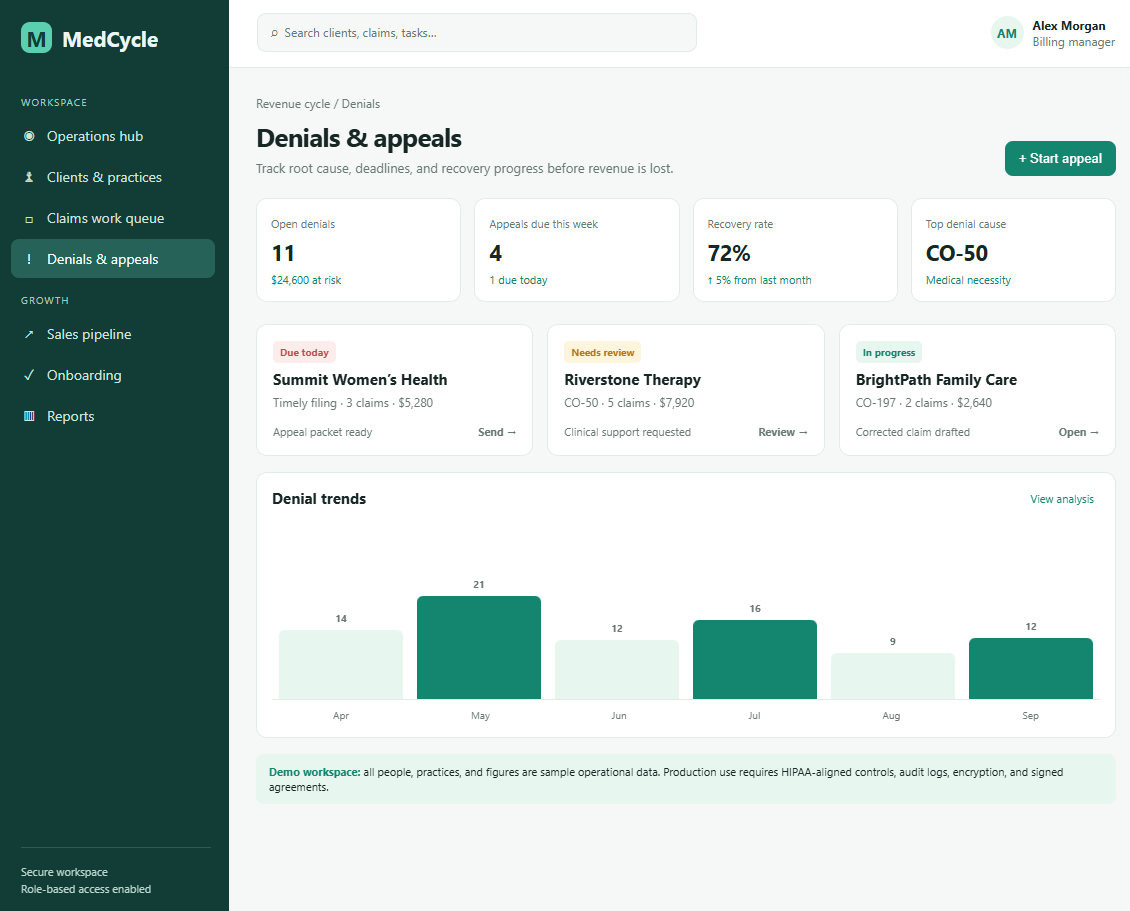The height and width of the screenshot is (911, 1130).
Task: Click the Denial trends heading
Action: pos(319,499)
